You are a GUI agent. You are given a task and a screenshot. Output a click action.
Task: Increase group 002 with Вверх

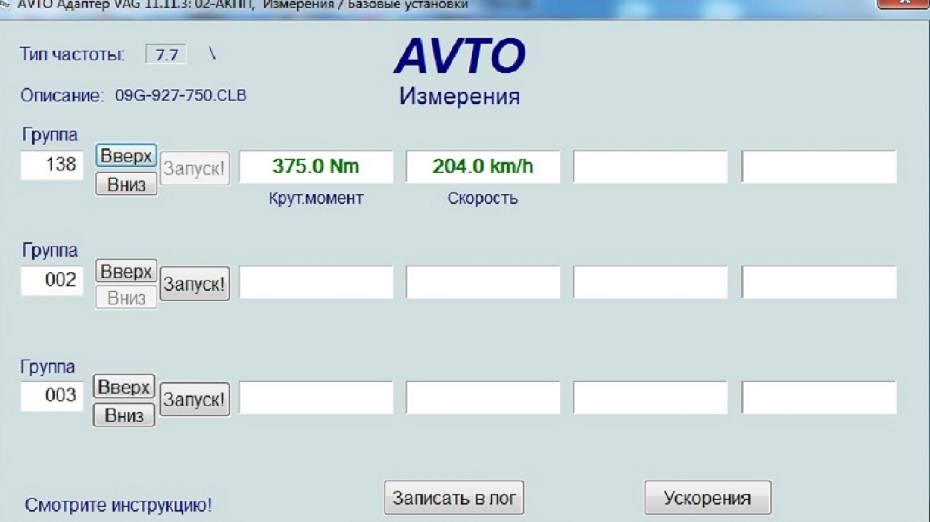[x=126, y=272]
